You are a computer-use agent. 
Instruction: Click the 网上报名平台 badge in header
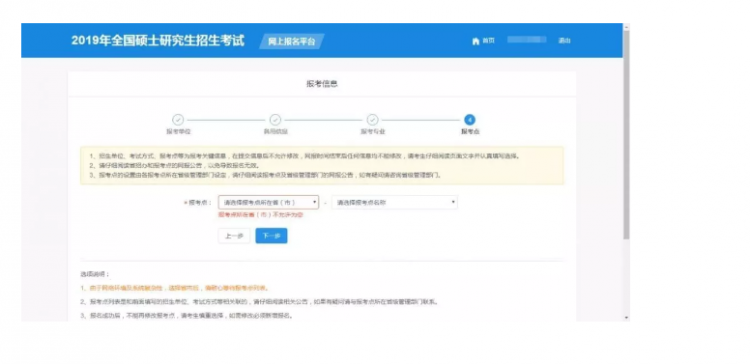coord(292,42)
